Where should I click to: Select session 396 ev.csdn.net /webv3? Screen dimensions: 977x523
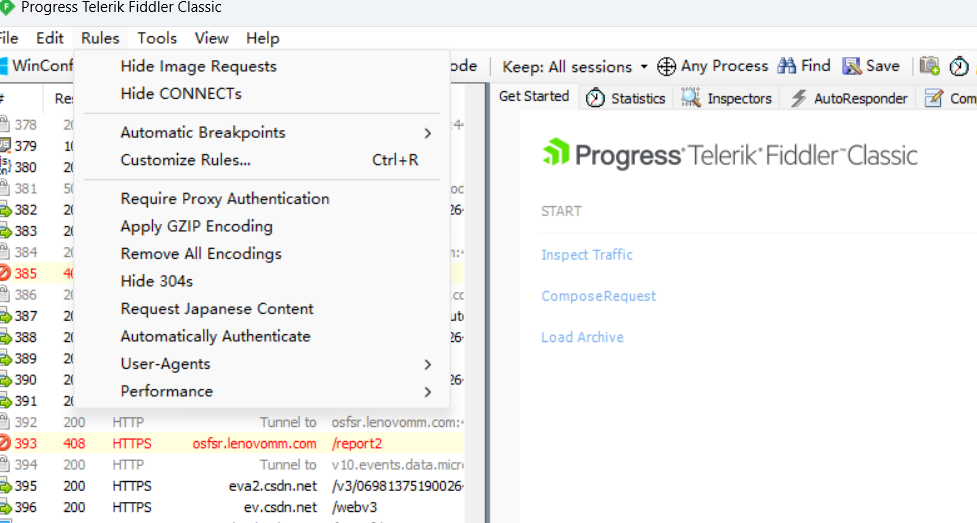[x=232, y=507]
